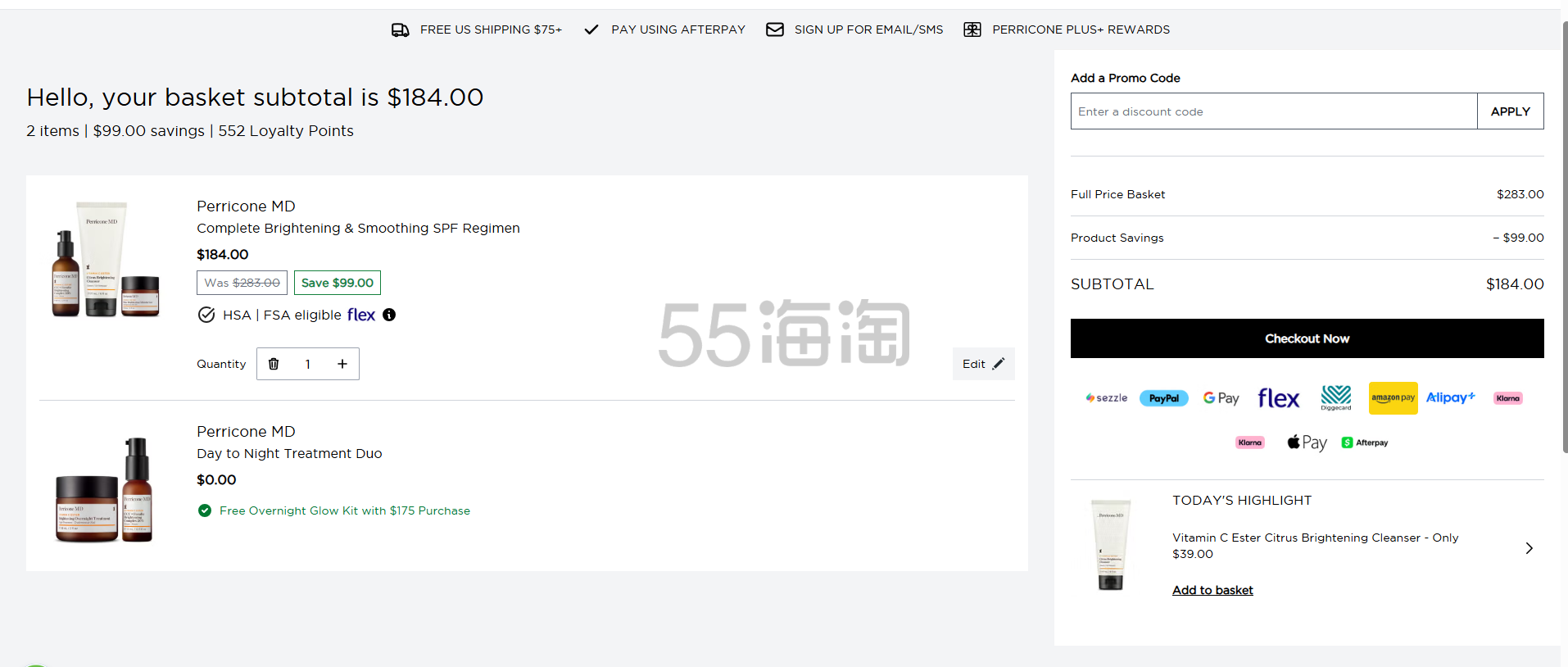
Task: Select the Alipay+ payment logo
Action: pyautogui.click(x=1451, y=397)
